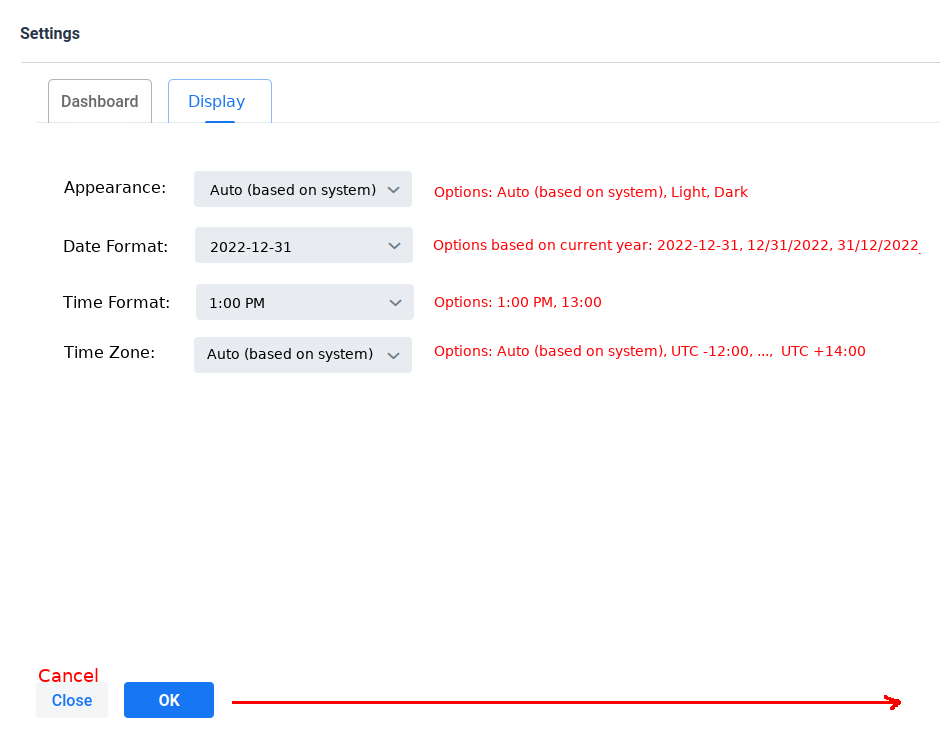The image size is (940, 736).
Task: Open the Appearance combo box
Action: click(x=302, y=189)
